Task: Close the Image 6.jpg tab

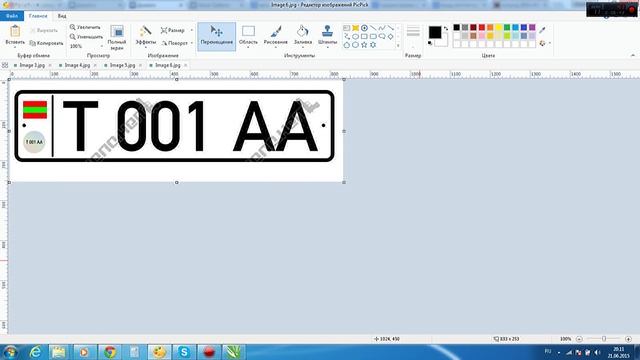Action: [185, 65]
